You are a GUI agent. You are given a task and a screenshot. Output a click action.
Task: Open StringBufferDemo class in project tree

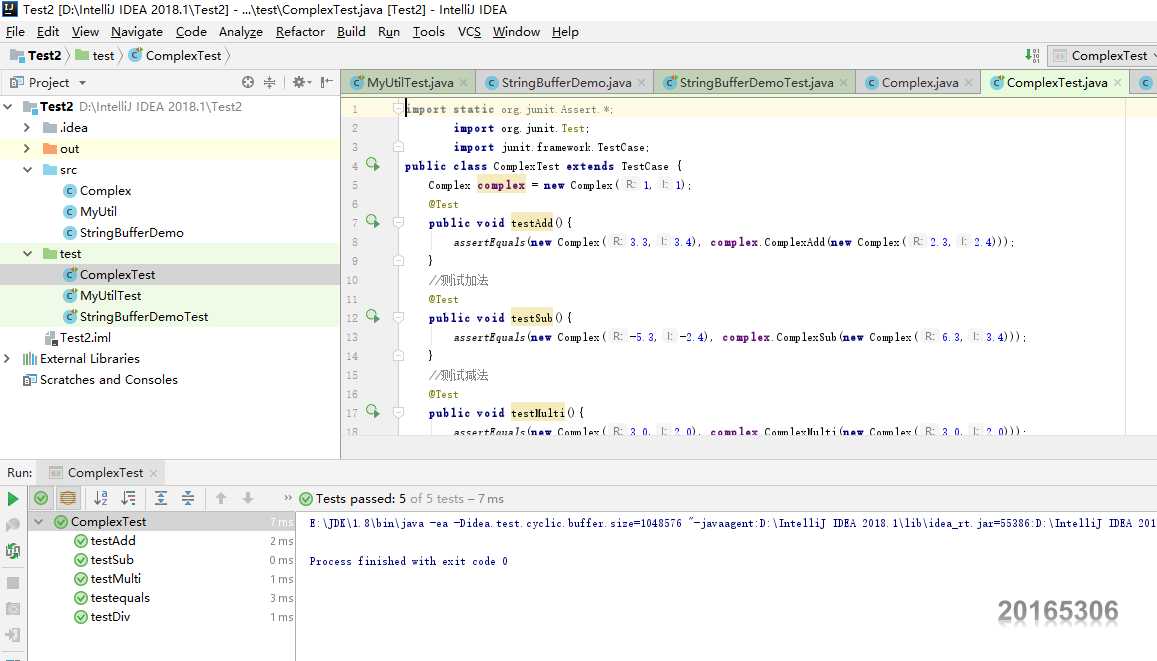pos(131,233)
